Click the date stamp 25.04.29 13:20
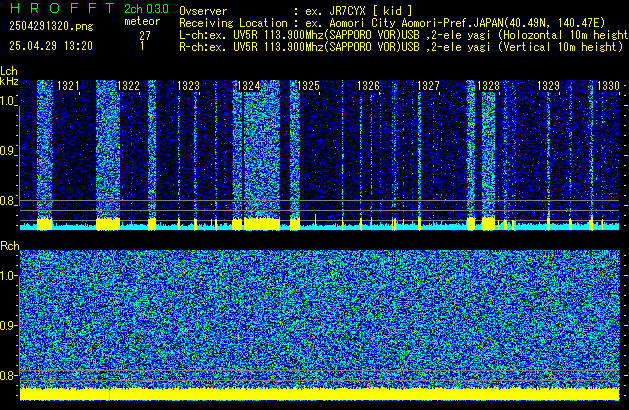 click(x=51, y=46)
